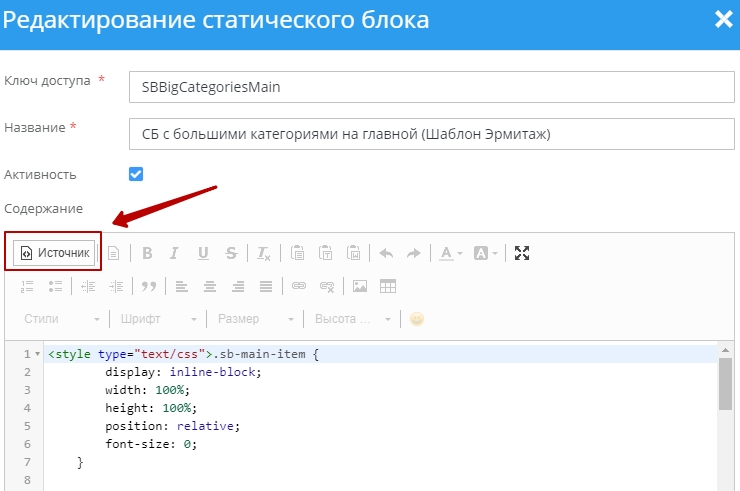The width and height of the screenshot is (740, 491).
Task: Click the undo arrow icon
Action: [386, 253]
